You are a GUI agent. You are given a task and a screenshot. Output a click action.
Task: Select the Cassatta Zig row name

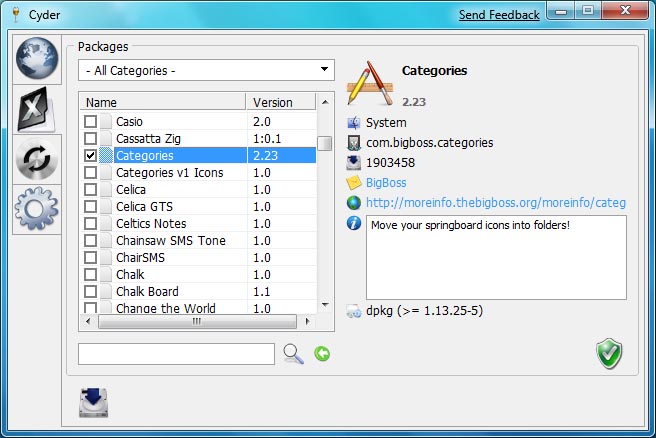tap(149, 138)
